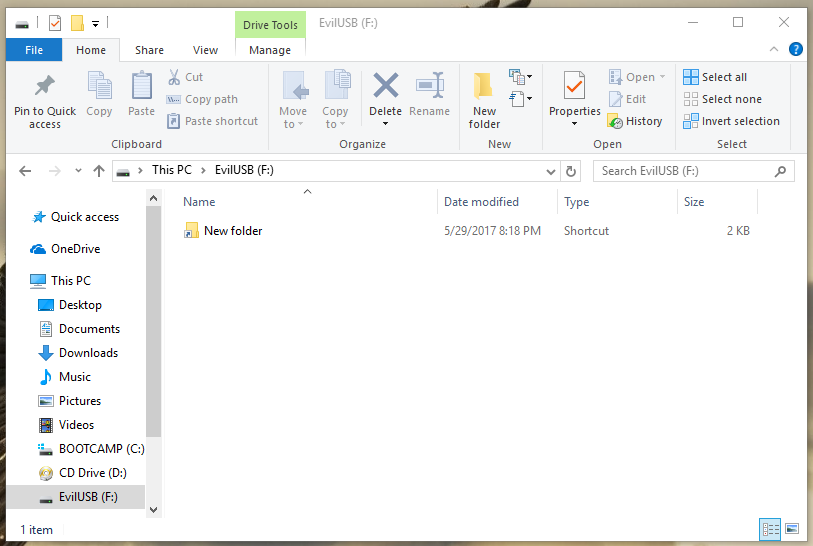The width and height of the screenshot is (813, 546).
Task: Open Quick access in navigation pane
Action: click(75, 217)
